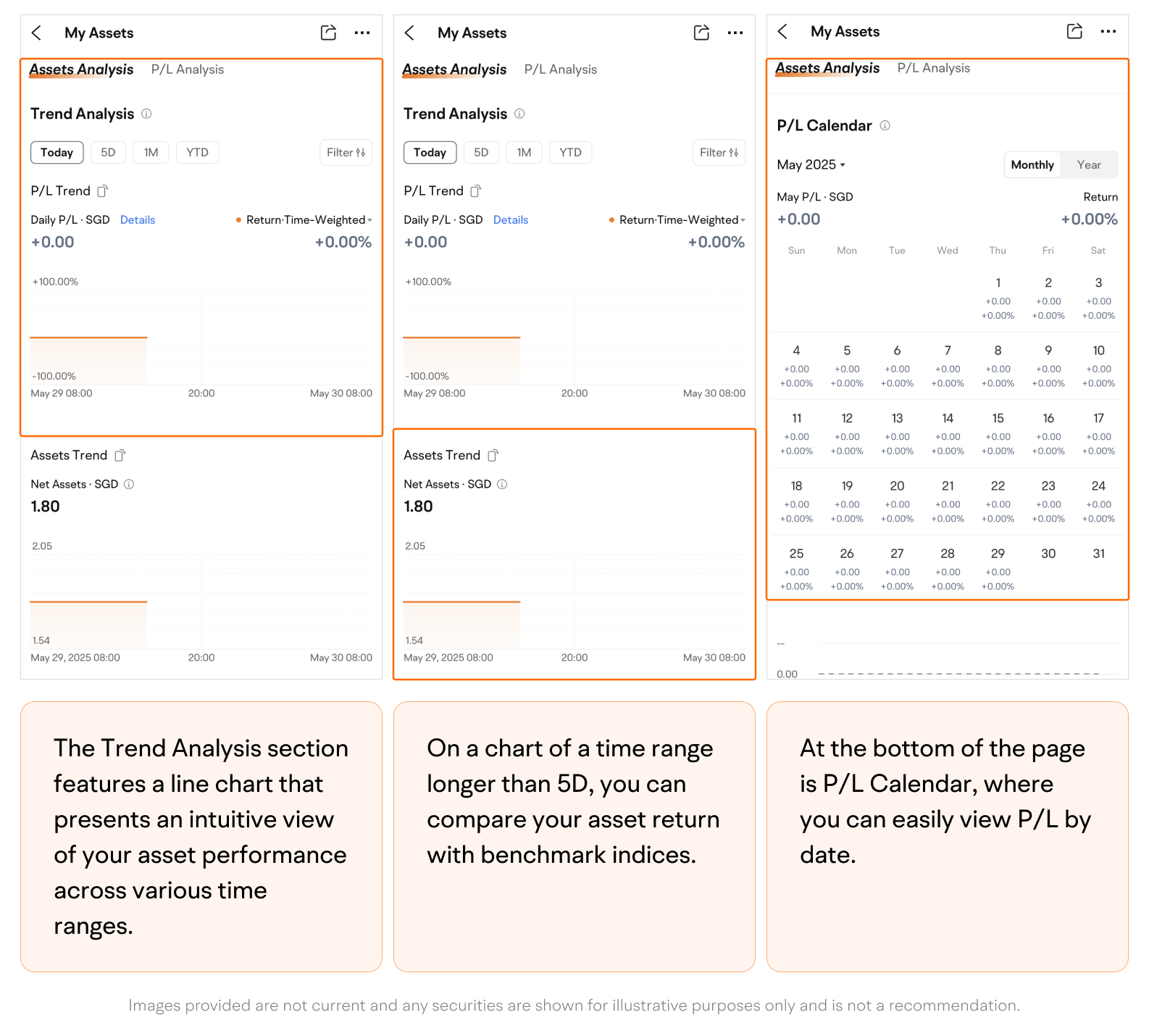Open the share icon in the left screen header

tap(328, 33)
